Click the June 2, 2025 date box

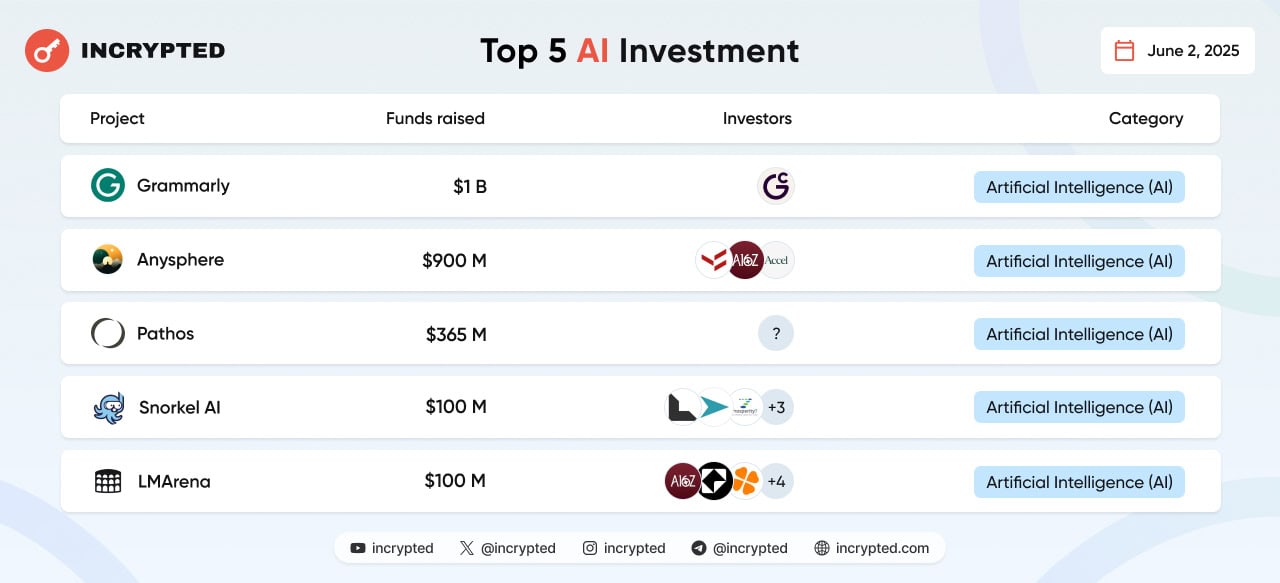pyautogui.click(x=1177, y=51)
